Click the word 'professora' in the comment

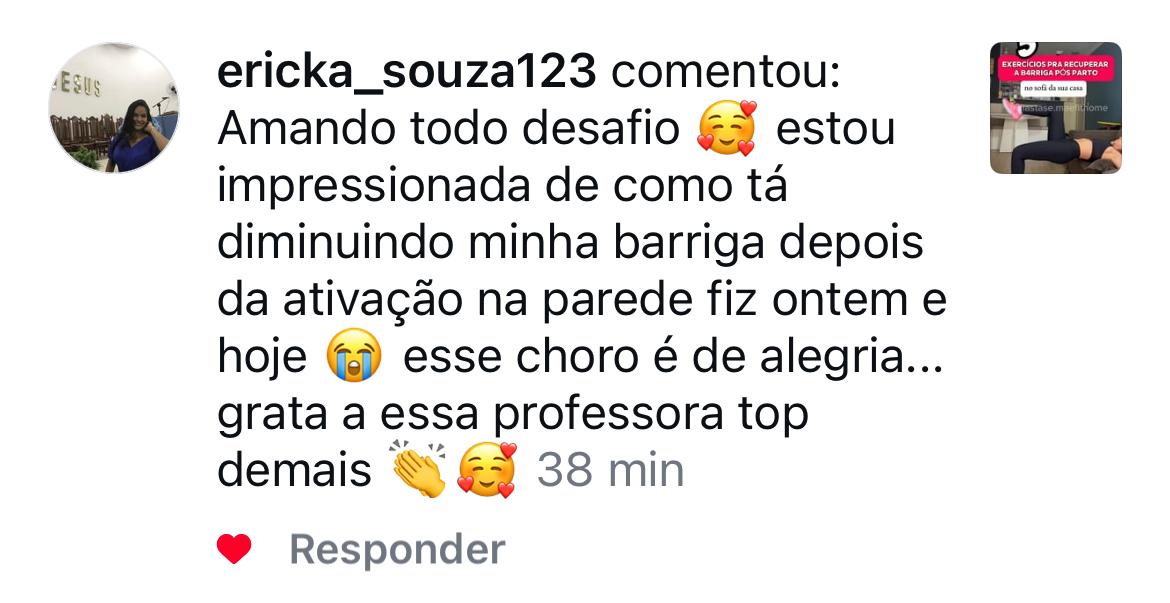pyautogui.click(x=609, y=415)
